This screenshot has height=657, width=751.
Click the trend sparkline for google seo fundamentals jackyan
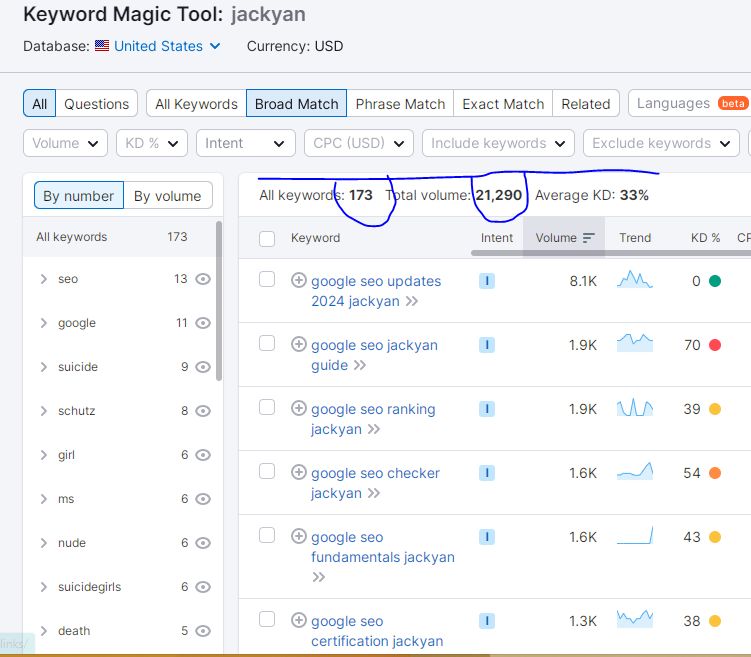pyautogui.click(x=634, y=536)
